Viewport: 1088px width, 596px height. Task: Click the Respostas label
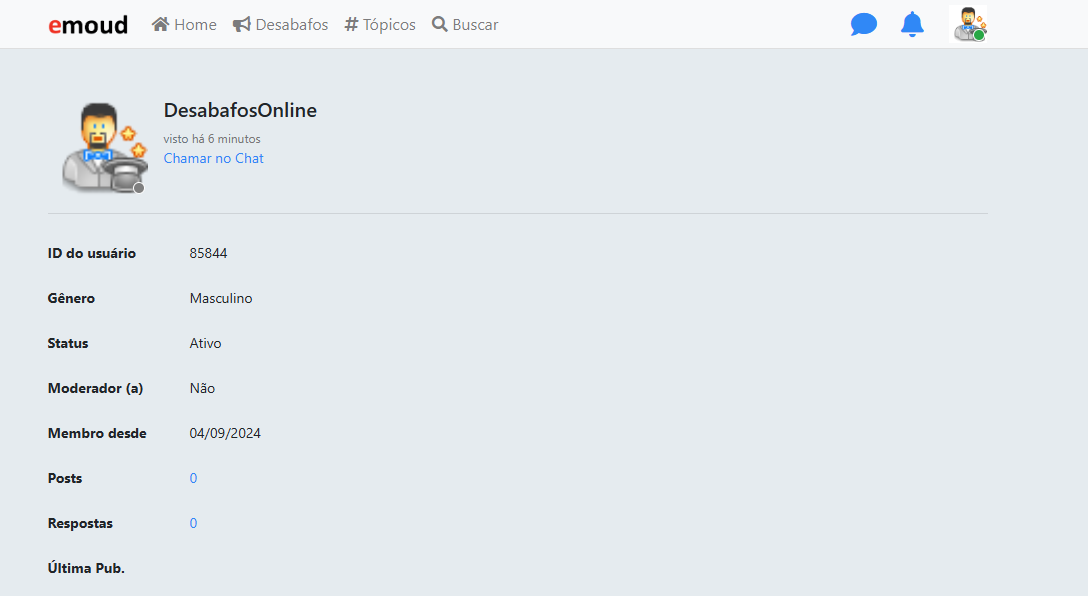pyautogui.click(x=80, y=523)
